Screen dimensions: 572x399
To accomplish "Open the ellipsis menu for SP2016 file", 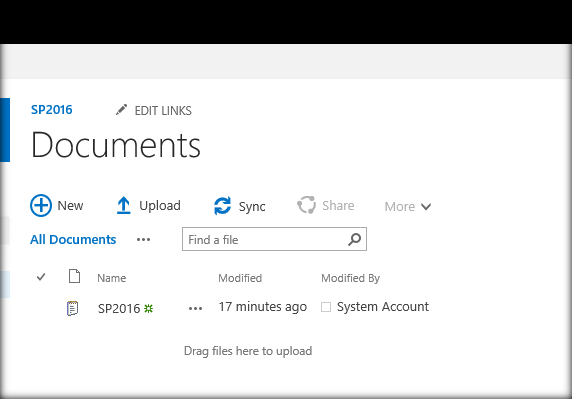I will (x=196, y=309).
